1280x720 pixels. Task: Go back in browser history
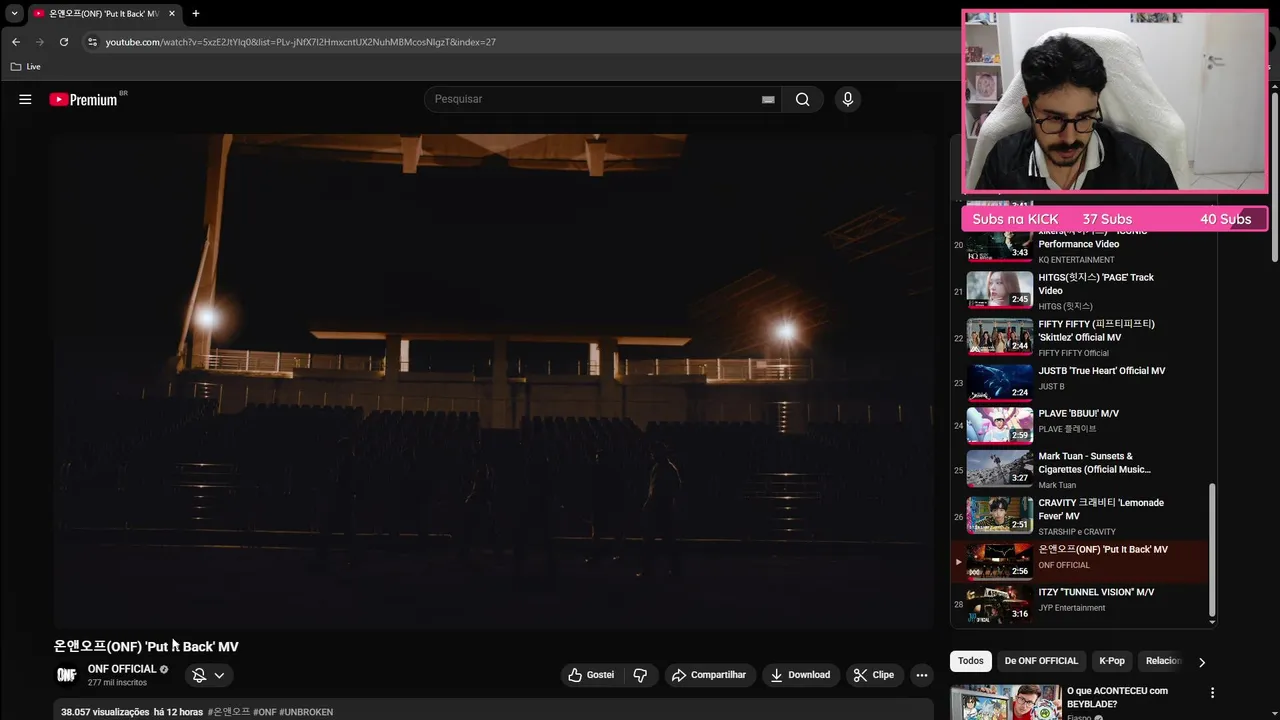coord(15,42)
